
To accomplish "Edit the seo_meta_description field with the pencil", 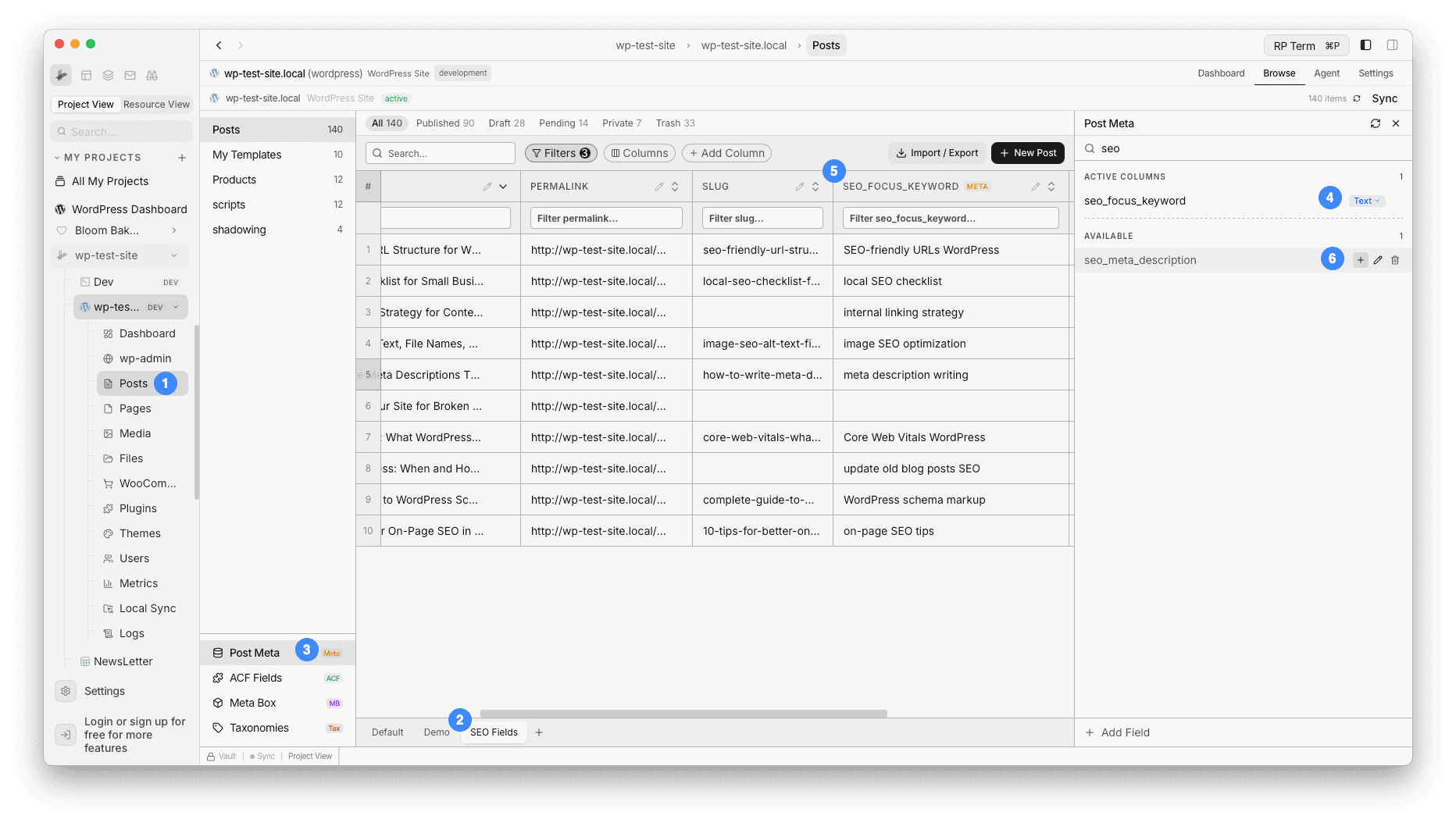I will click(x=1378, y=260).
